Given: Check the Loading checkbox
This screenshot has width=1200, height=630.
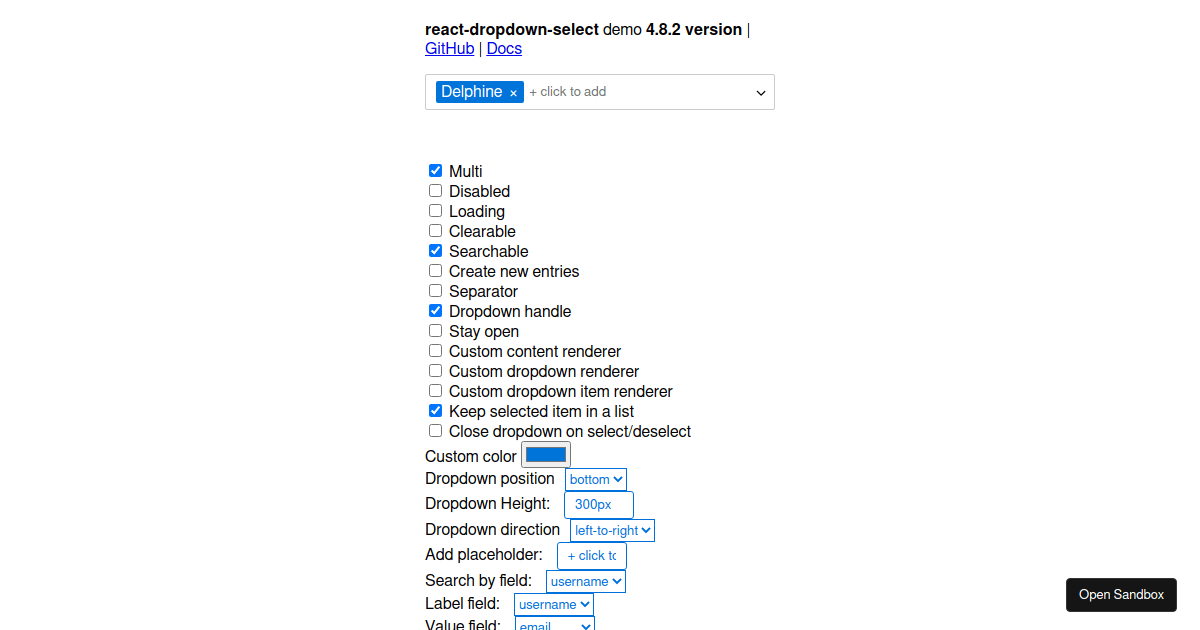Looking at the screenshot, I should (435, 210).
